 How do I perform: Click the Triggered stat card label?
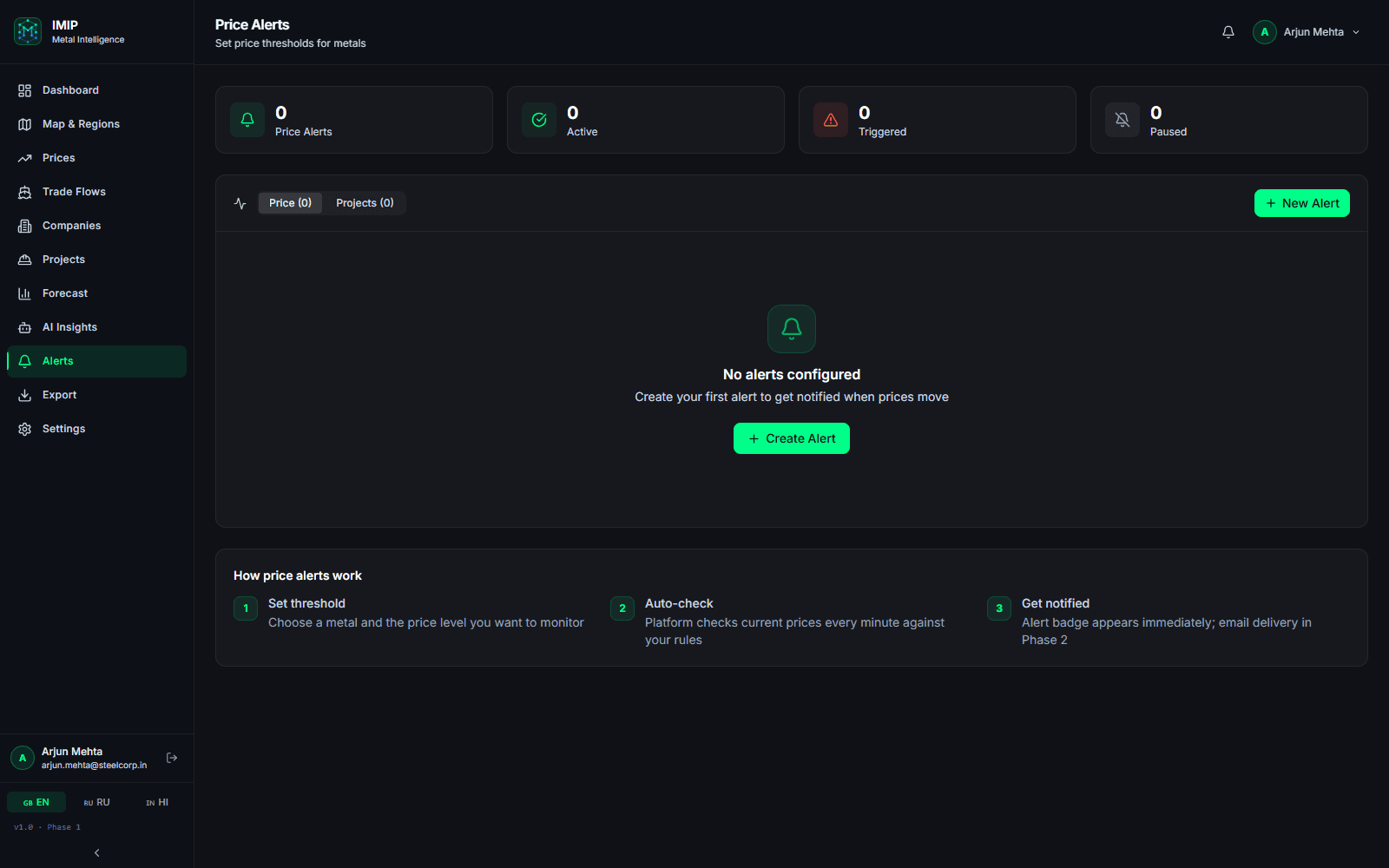pyautogui.click(x=882, y=132)
